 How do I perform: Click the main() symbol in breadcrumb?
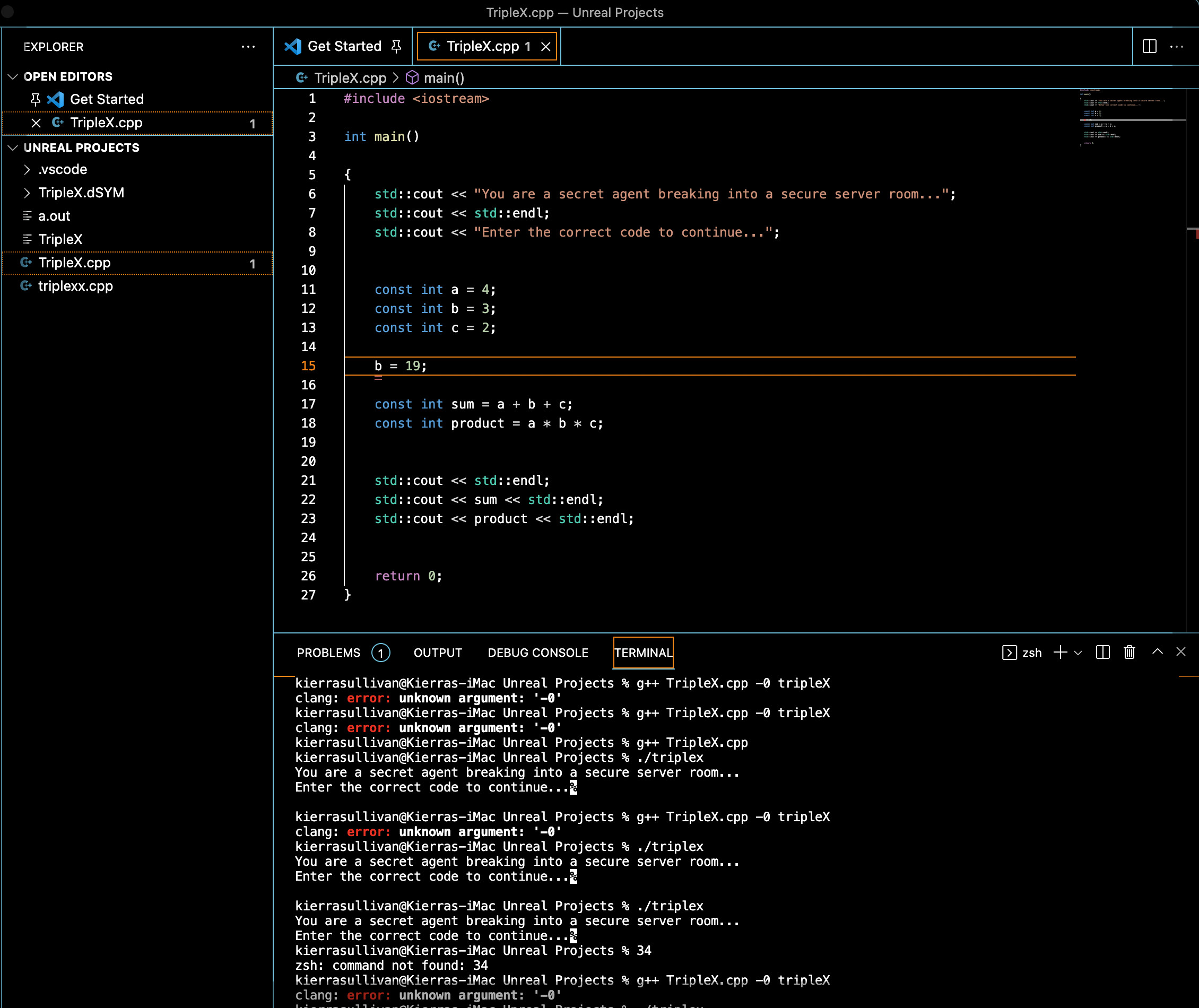(x=444, y=77)
